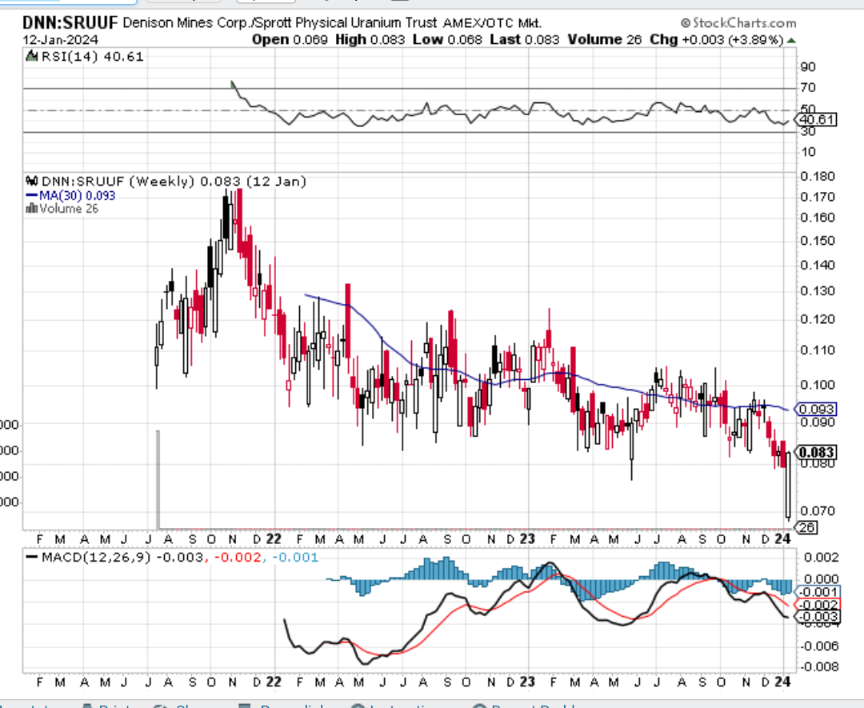This screenshot has height=708, width=864.
Task: Click the volume bars icon in legend
Action: point(31,208)
